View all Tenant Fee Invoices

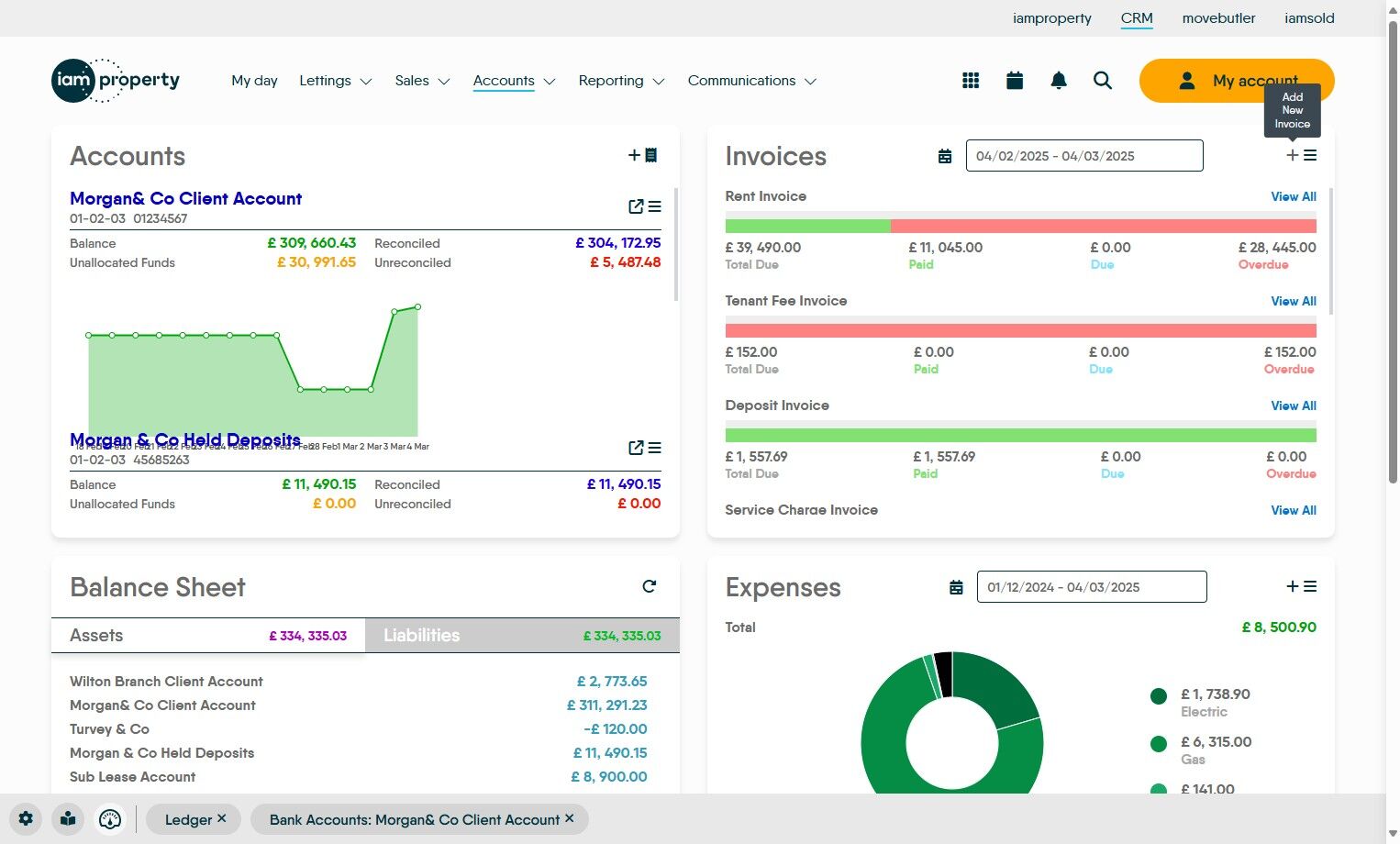[1294, 301]
